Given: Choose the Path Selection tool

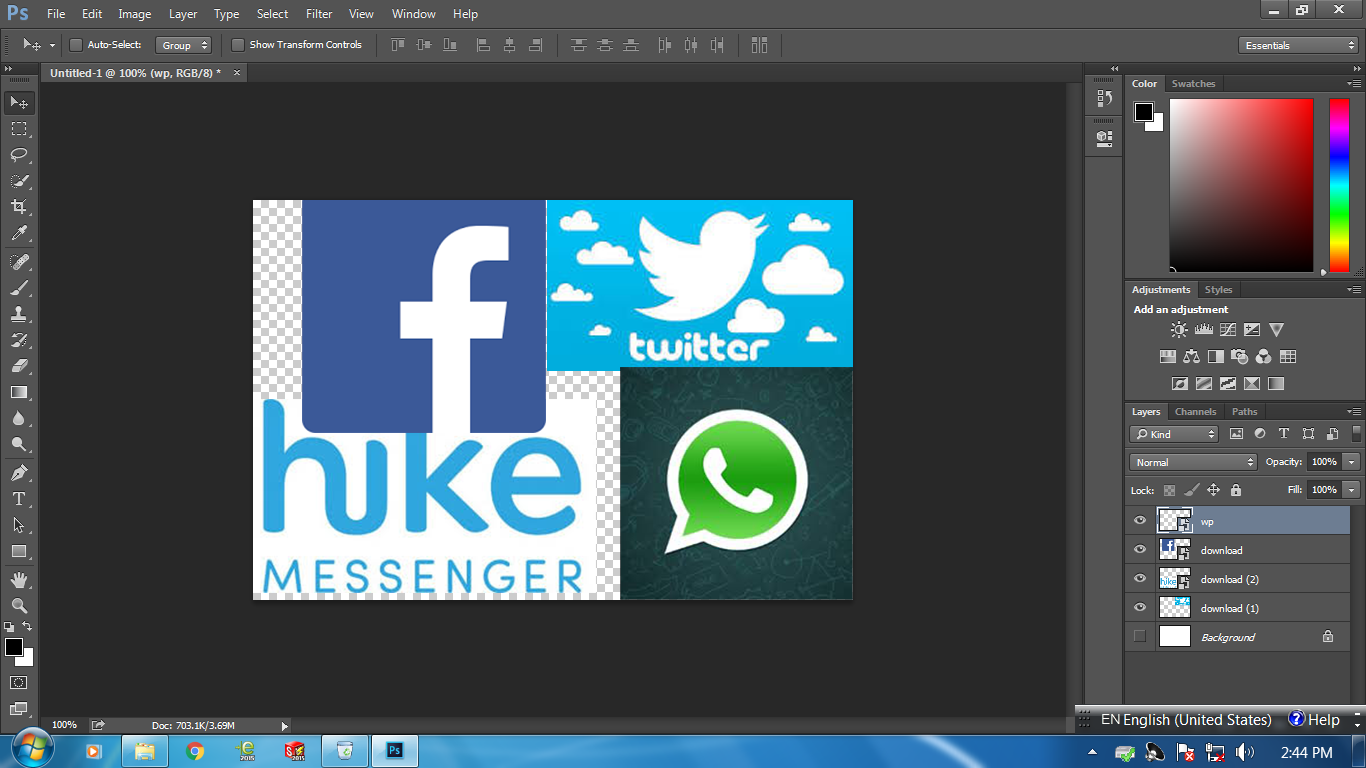Looking at the screenshot, I should coord(19,525).
